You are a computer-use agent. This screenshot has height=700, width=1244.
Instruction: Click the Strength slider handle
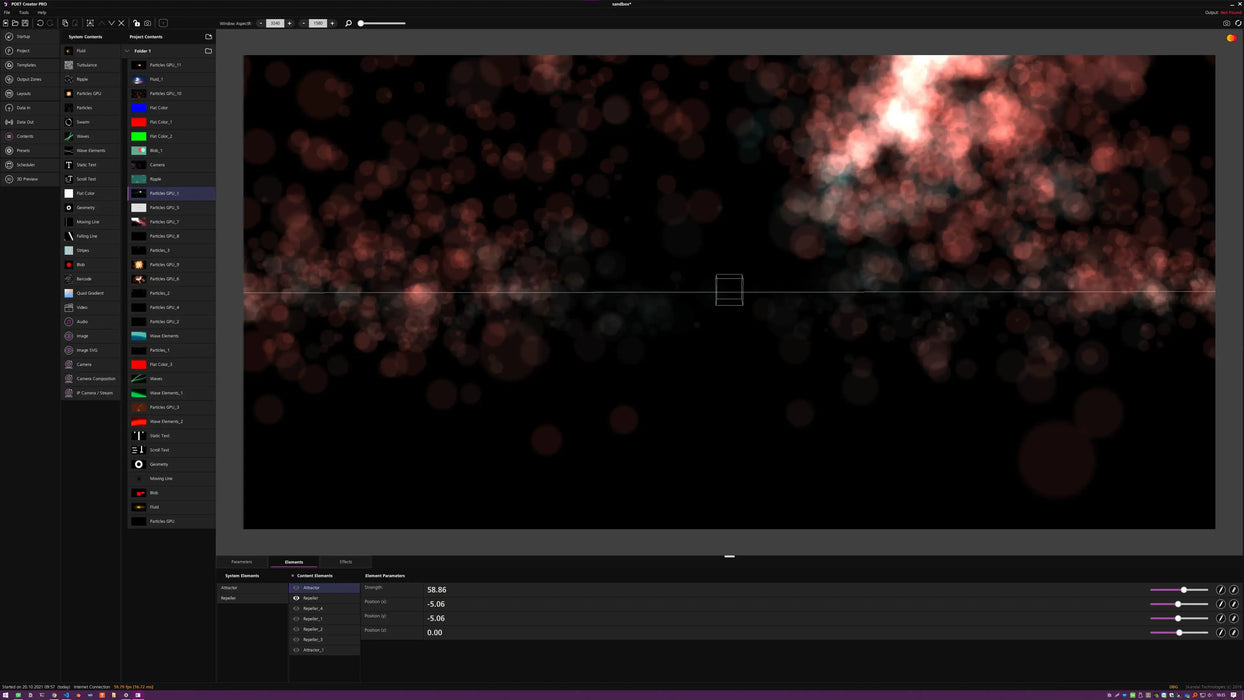(1184, 590)
